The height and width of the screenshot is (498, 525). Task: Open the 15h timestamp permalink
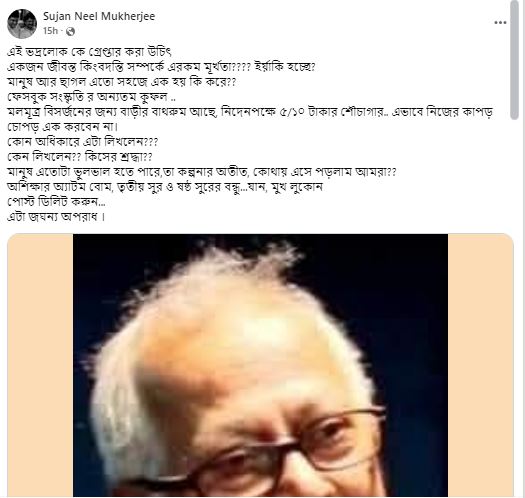click(50, 31)
